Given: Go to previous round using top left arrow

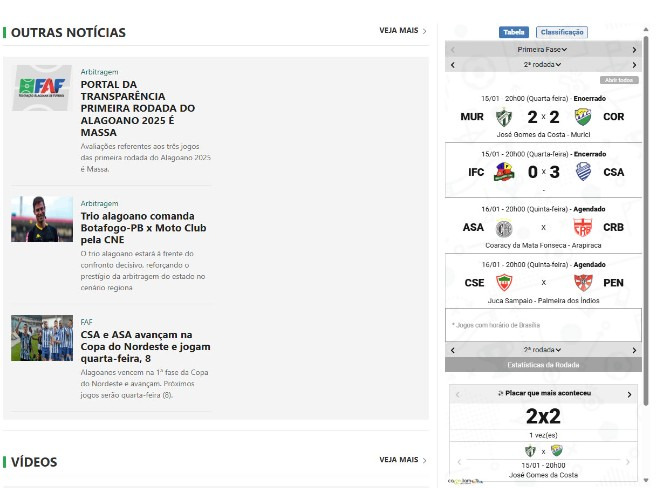Looking at the screenshot, I should click(x=452, y=65).
